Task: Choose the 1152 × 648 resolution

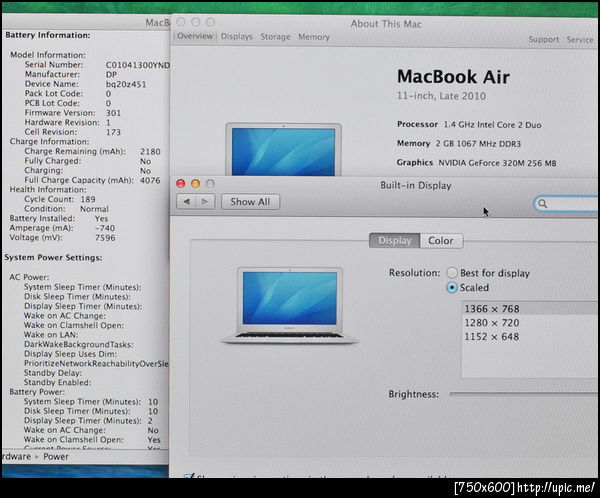Action: pos(530,337)
